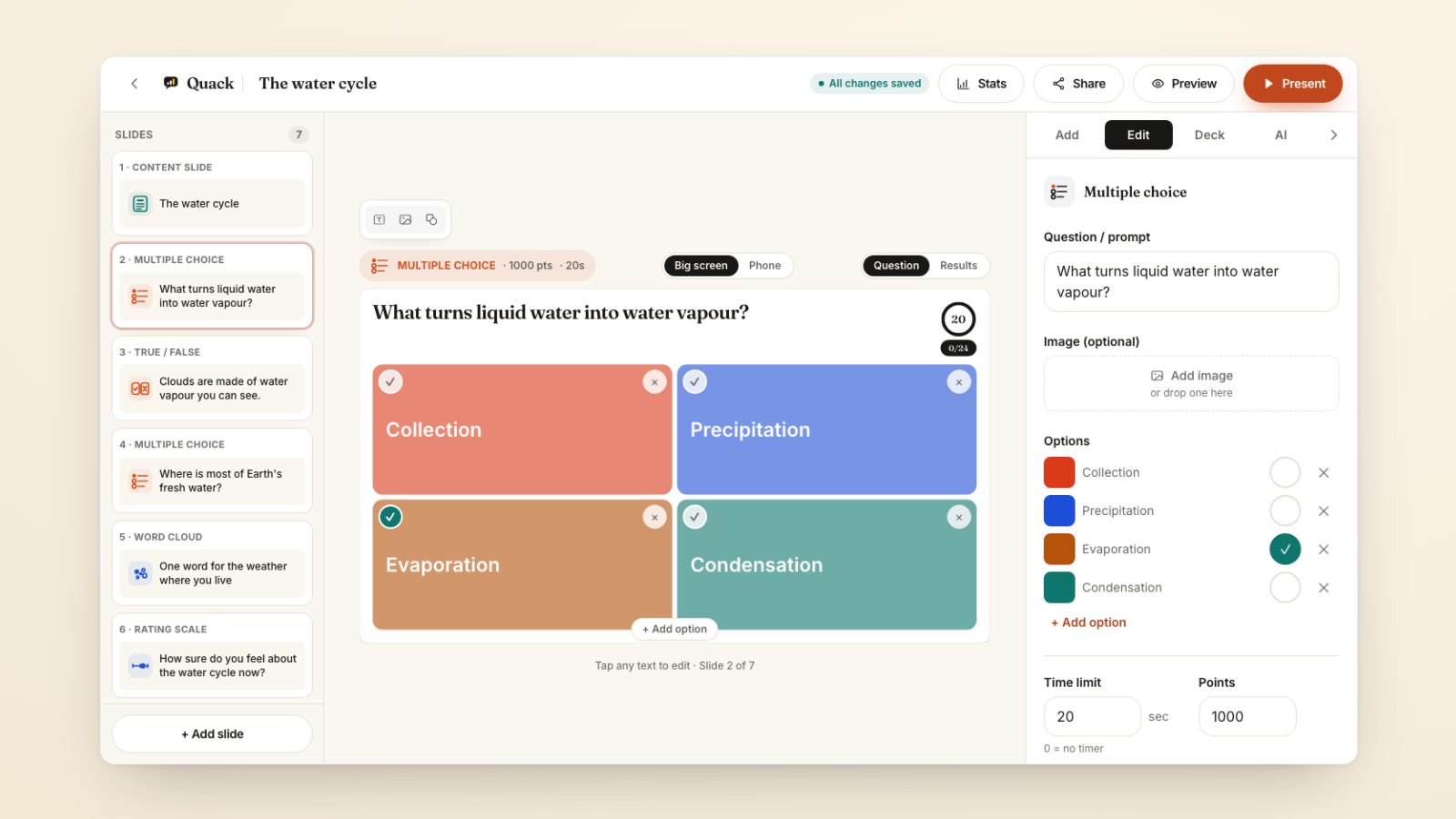The height and width of the screenshot is (819, 1456).
Task: Remove the Precipitation answer tile on canvas
Action: (959, 382)
